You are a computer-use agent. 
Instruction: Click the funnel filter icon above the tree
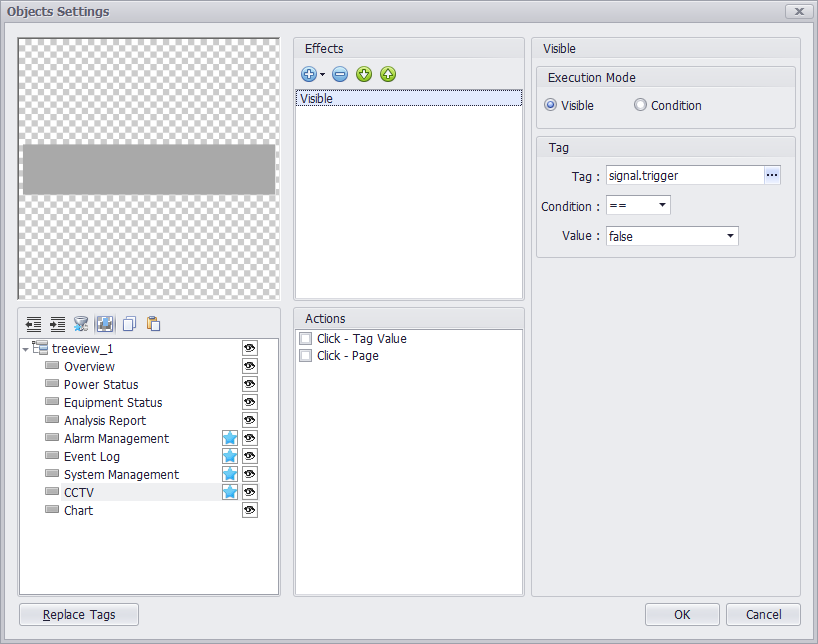pyautogui.click(x=81, y=324)
